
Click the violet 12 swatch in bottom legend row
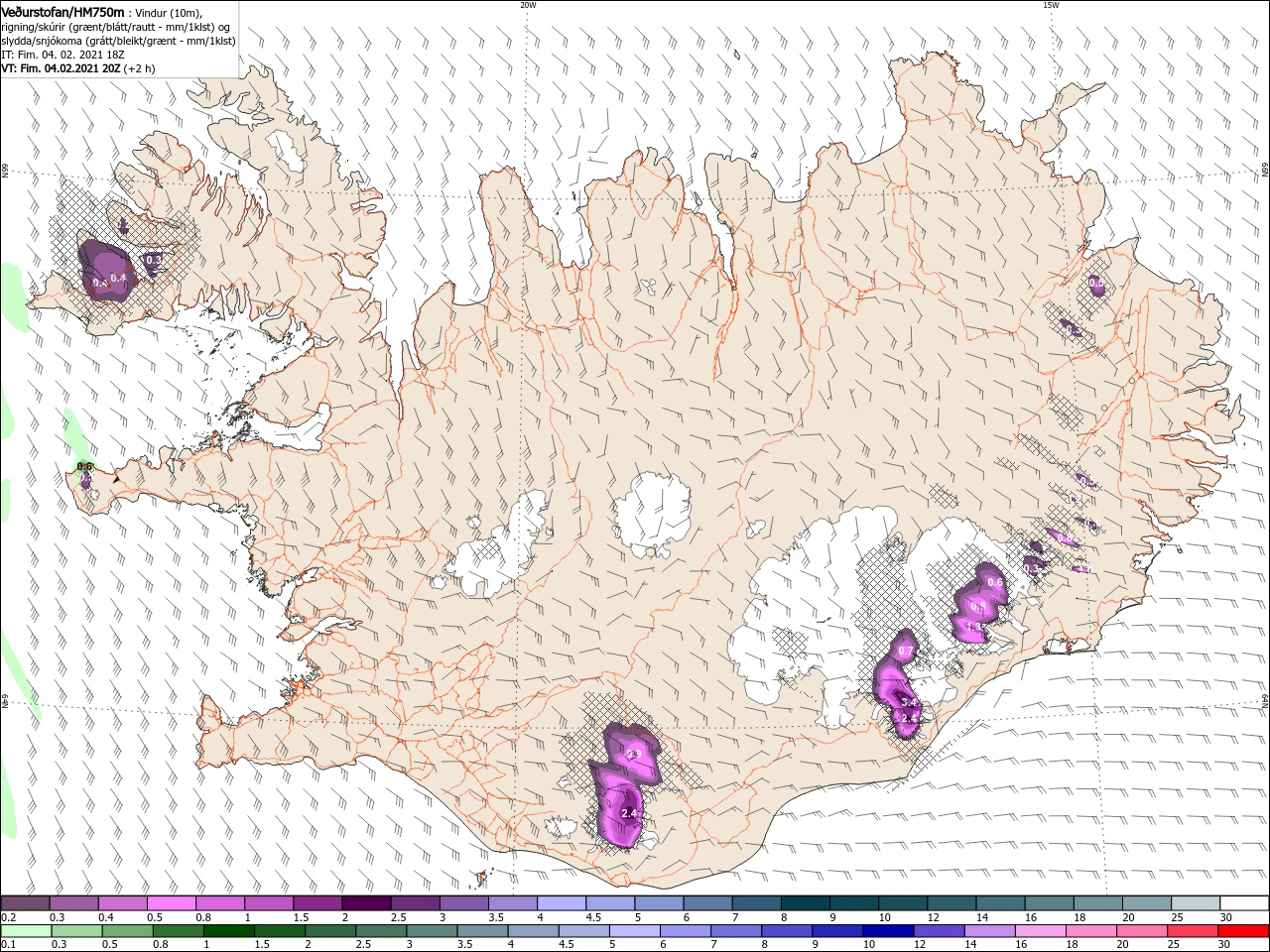tap(938, 931)
